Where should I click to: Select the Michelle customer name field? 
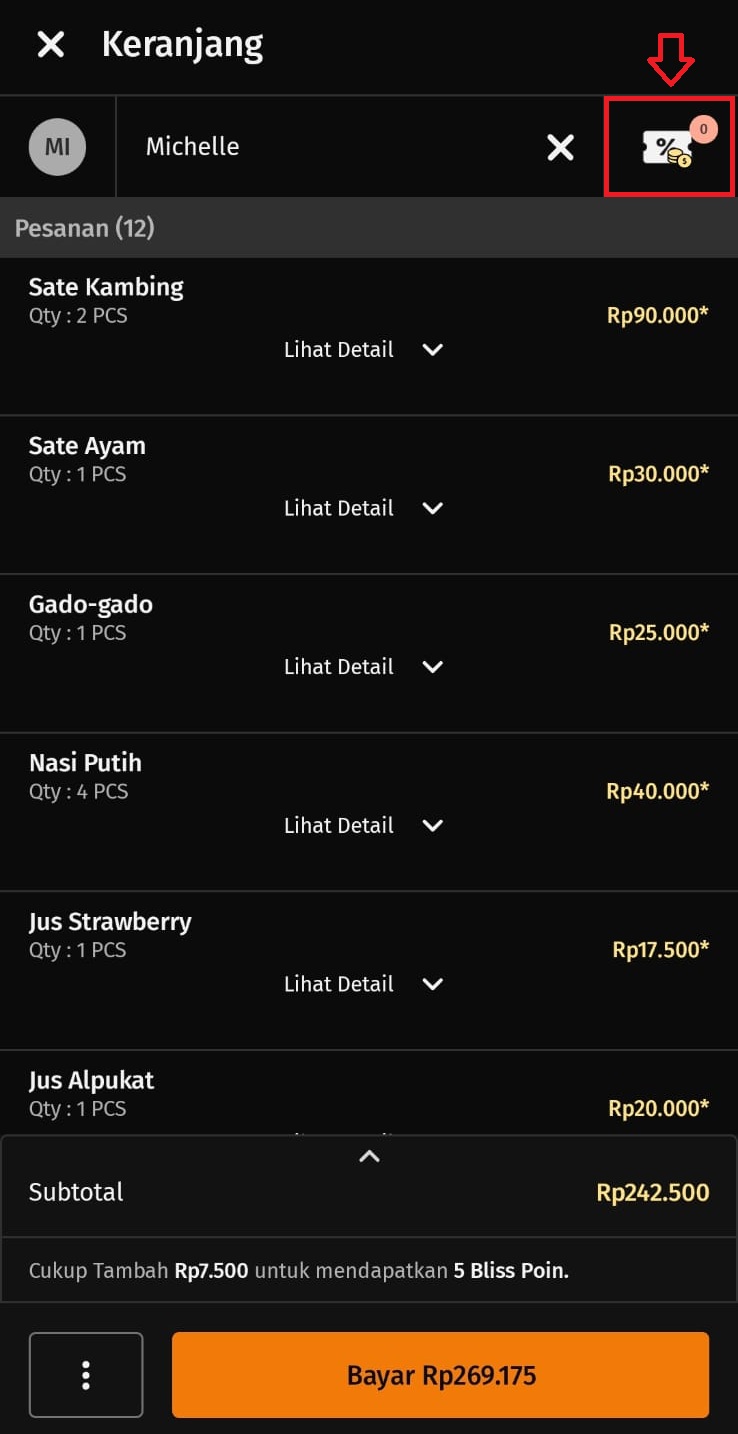192,147
